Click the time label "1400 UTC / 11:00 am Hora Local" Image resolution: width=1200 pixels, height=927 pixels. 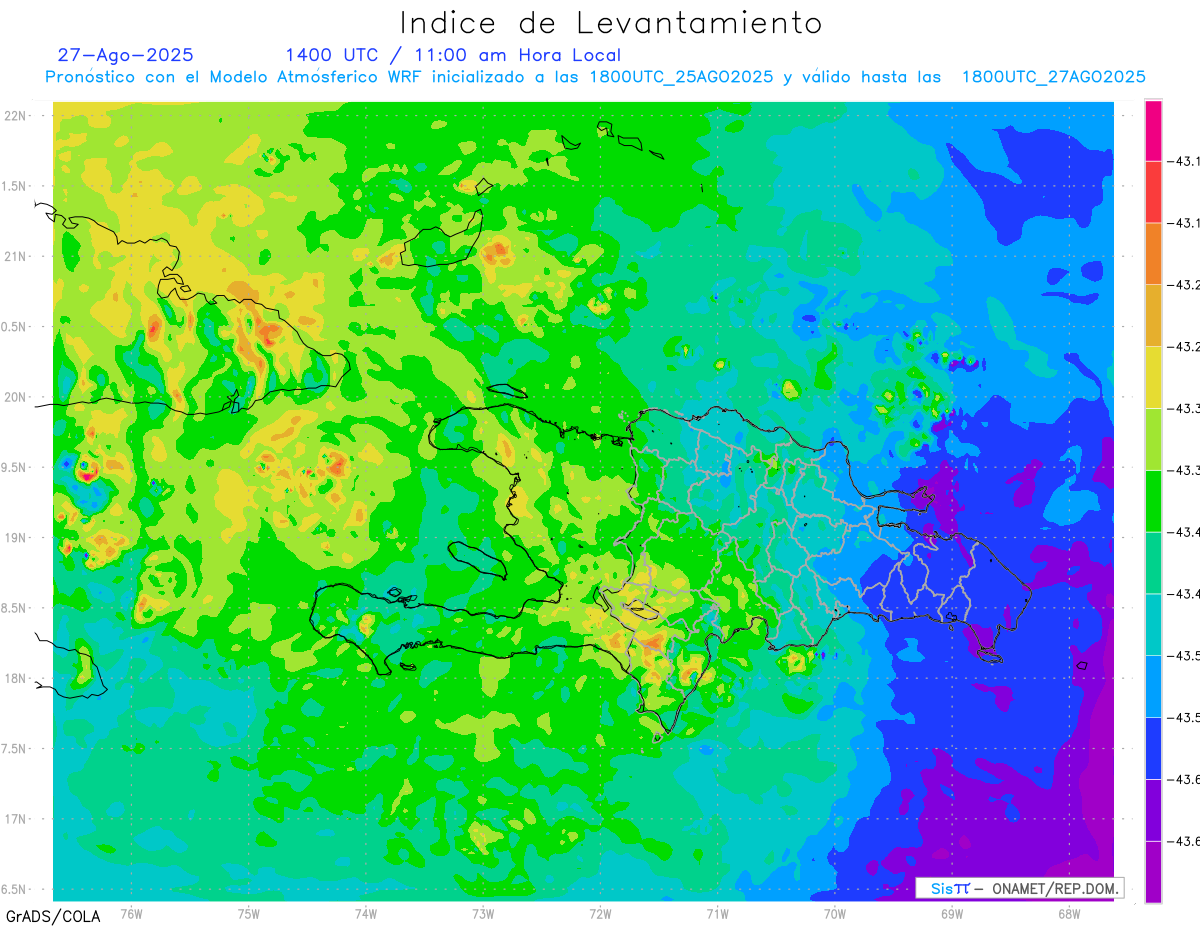453,55
